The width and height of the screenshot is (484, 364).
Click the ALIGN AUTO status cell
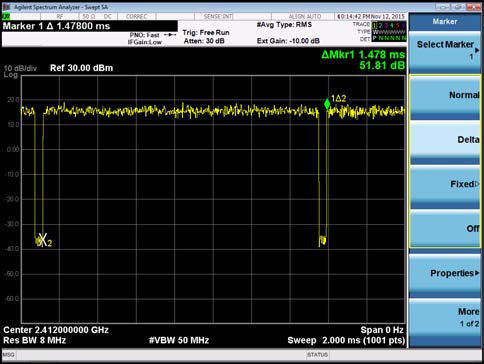pyautogui.click(x=304, y=16)
